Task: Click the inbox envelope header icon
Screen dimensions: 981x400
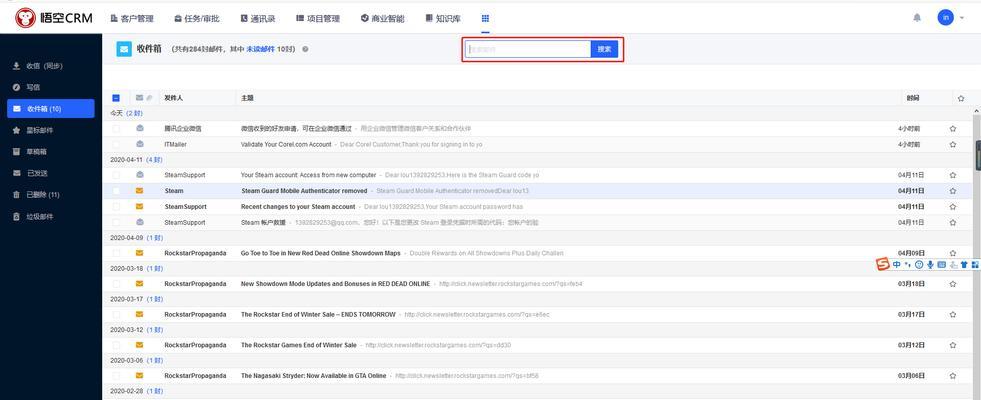Action: 124,49
